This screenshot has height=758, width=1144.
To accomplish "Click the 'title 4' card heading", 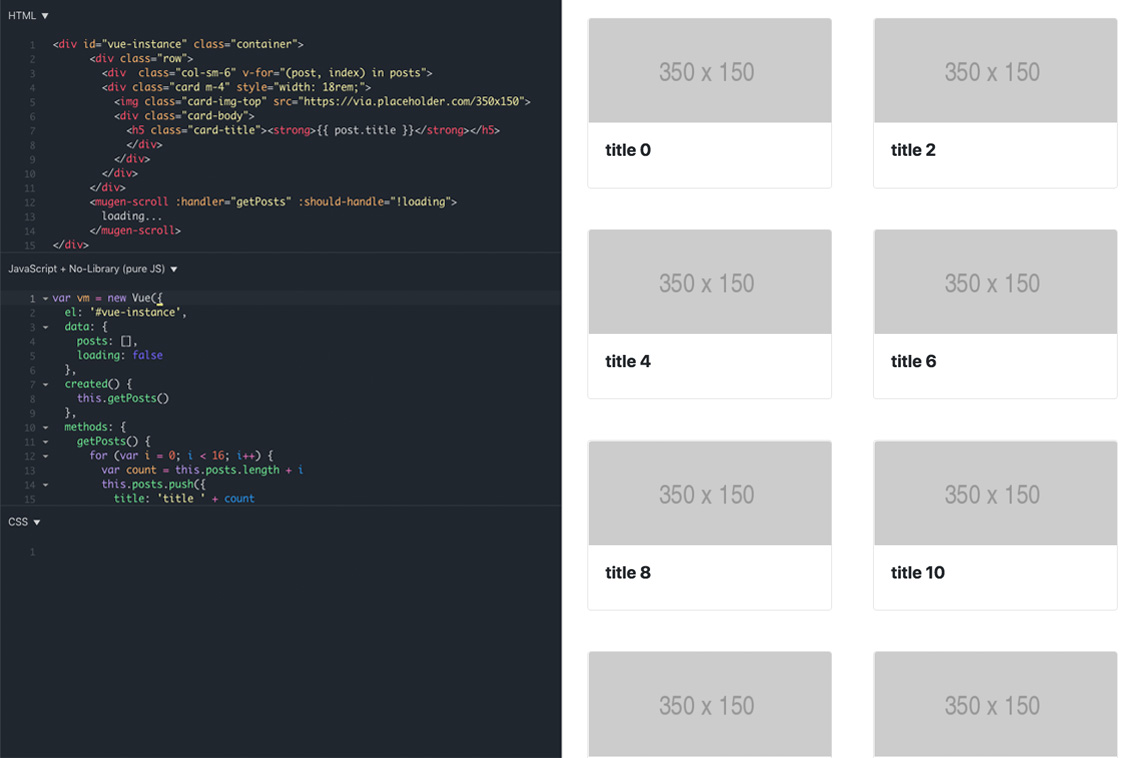I will point(627,362).
